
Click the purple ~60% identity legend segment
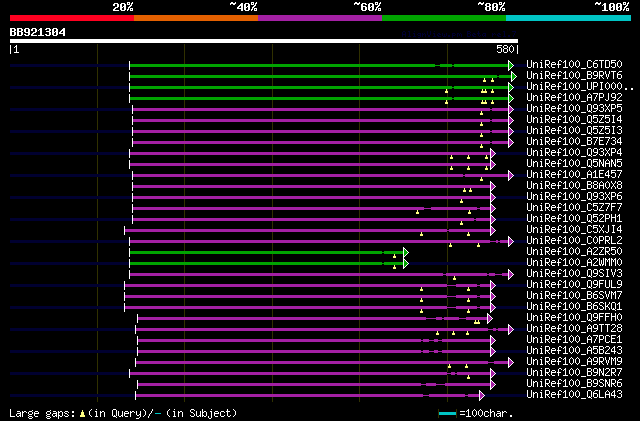320,18
